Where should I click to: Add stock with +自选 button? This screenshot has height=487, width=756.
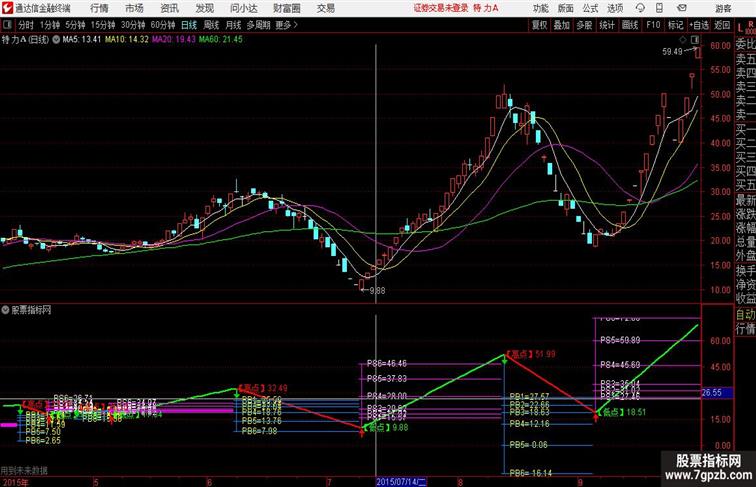click(699, 25)
